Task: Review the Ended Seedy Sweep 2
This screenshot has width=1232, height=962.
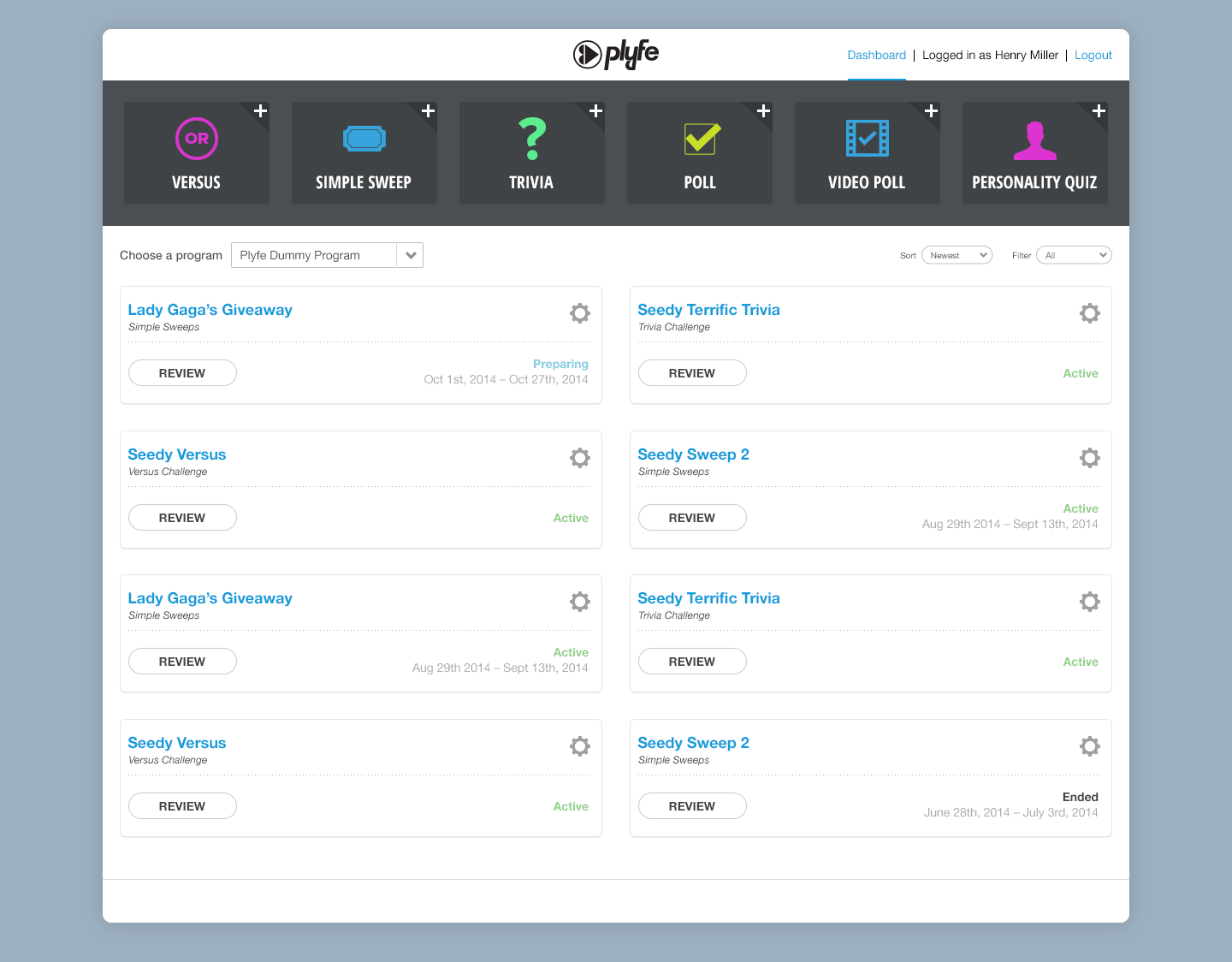Action: pos(692,806)
